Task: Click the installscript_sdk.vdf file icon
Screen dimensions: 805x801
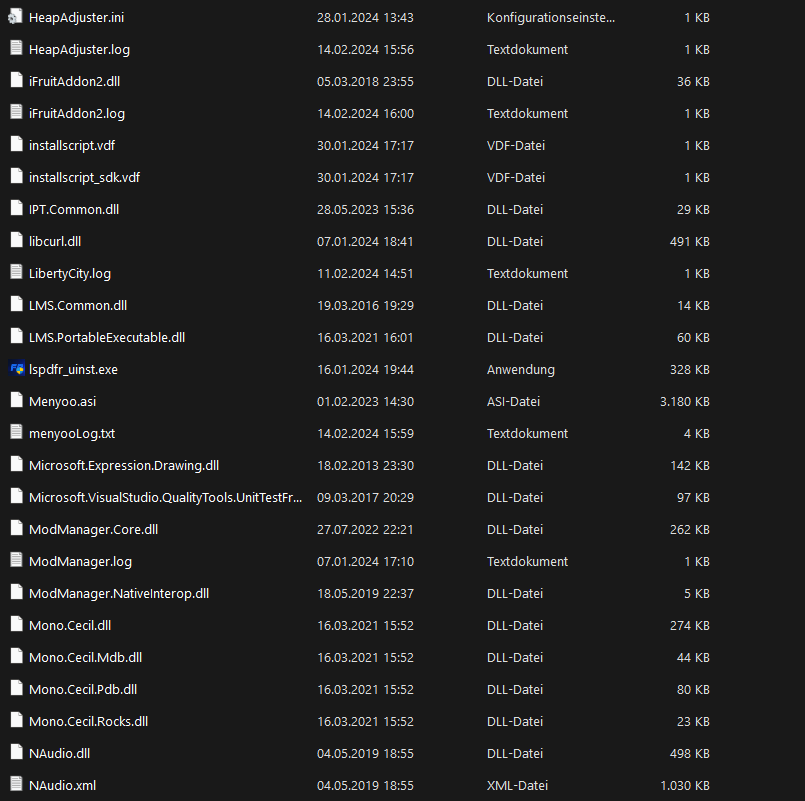Action: pyautogui.click(x=16, y=177)
